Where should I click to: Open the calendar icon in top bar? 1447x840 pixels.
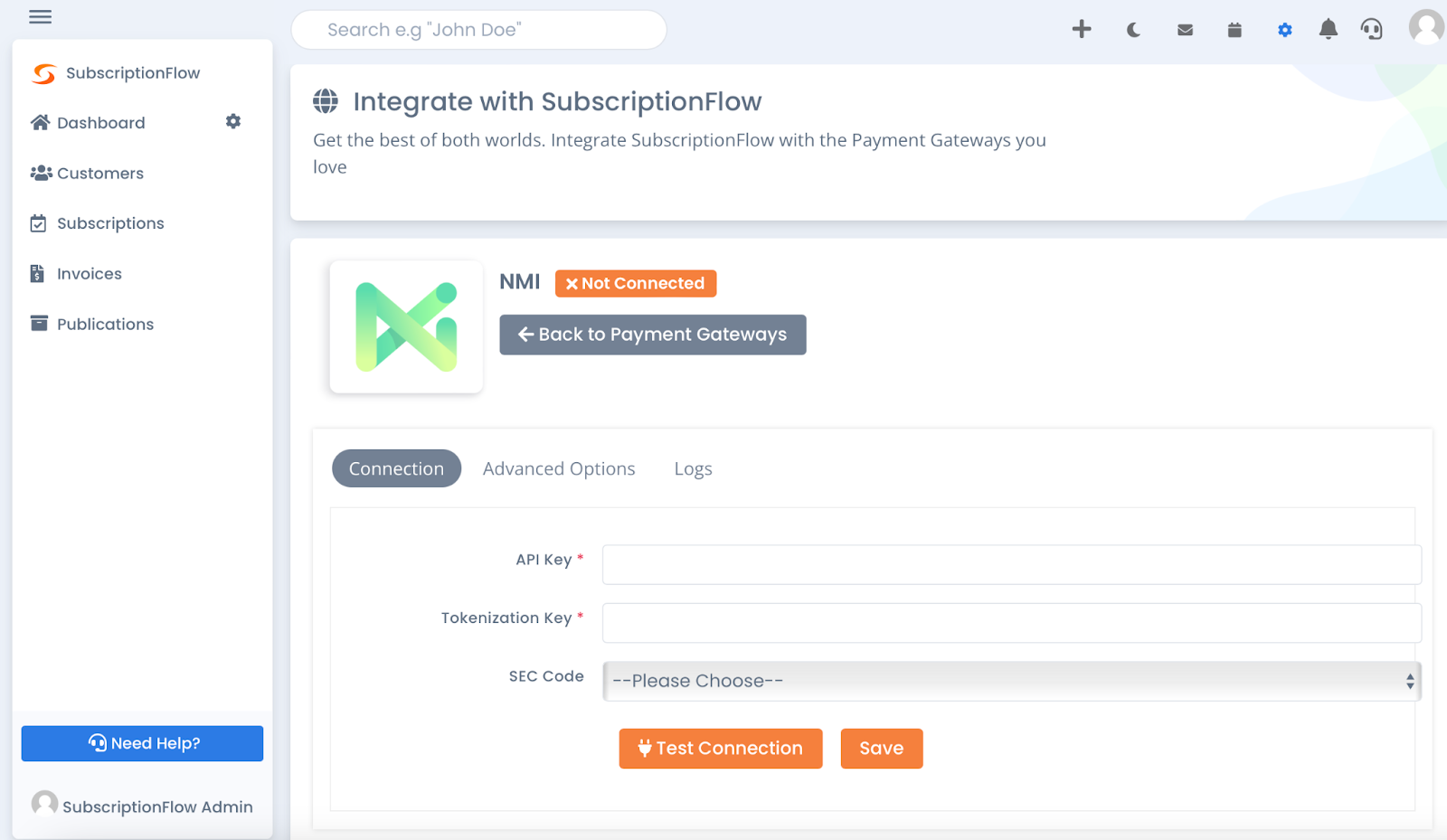tap(1234, 30)
